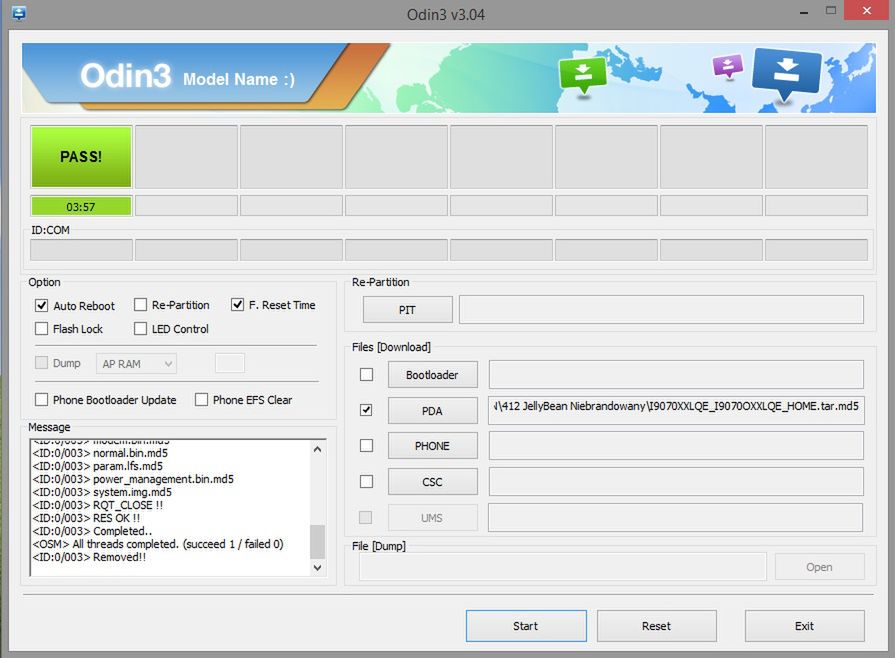Check the box beside the Bootloader button
Screen dimensions: 895x658
click(366, 374)
